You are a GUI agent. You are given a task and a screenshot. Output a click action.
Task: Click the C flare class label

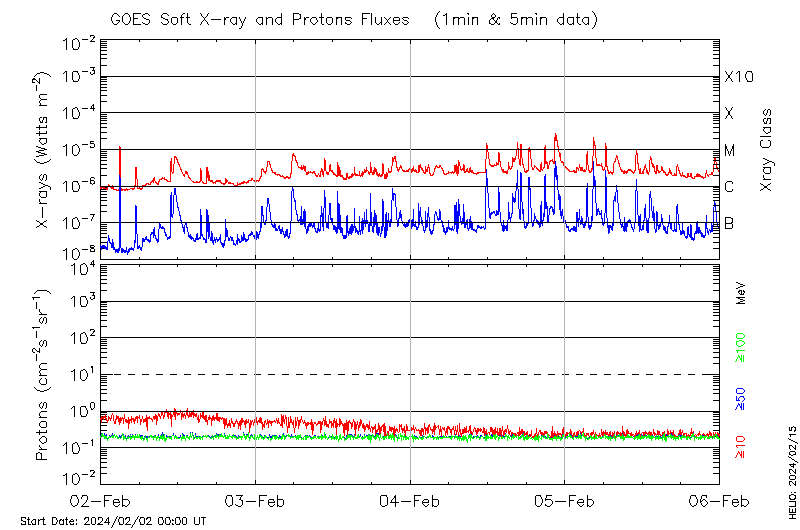point(729,187)
